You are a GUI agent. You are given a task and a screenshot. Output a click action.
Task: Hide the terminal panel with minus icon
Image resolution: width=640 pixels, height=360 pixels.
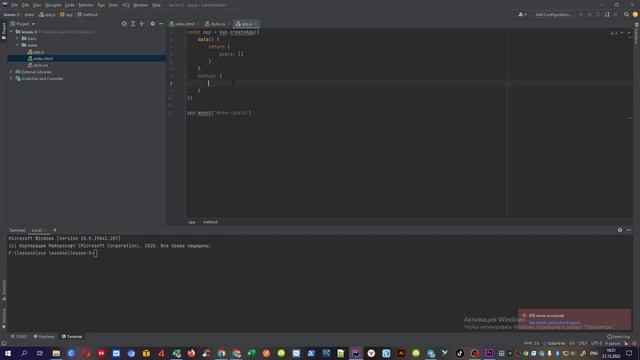tap(629, 230)
